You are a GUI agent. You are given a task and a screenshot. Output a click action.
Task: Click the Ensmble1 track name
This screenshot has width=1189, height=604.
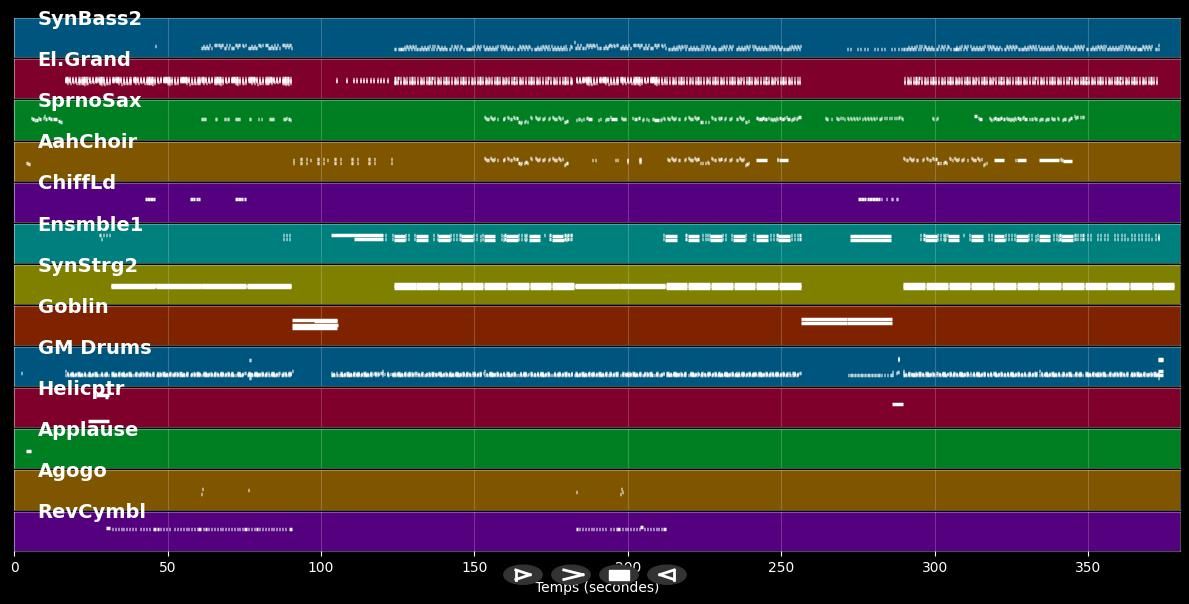coord(90,225)
